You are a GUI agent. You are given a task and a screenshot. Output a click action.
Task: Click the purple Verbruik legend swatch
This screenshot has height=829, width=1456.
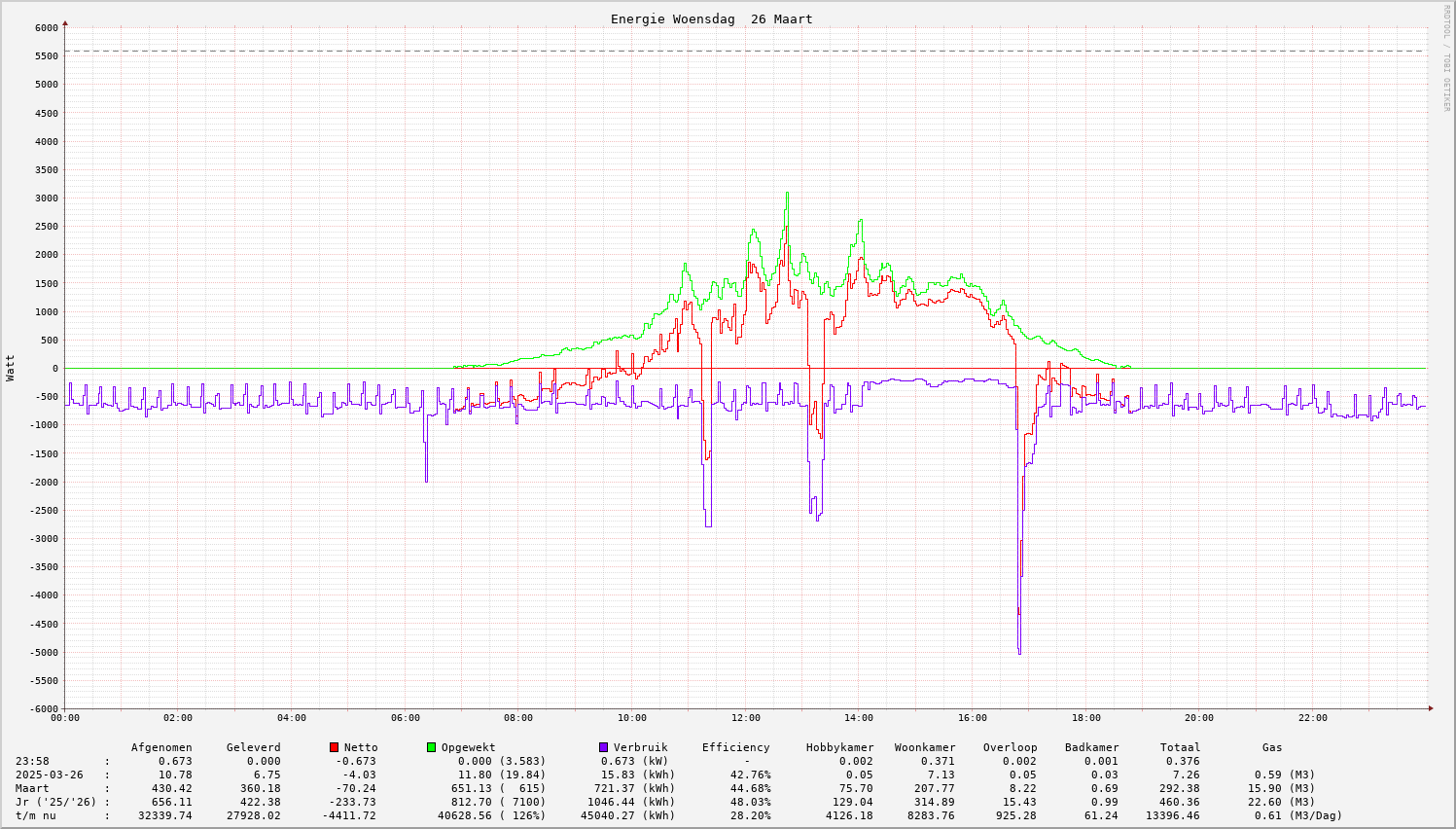(x=603, y=747)
